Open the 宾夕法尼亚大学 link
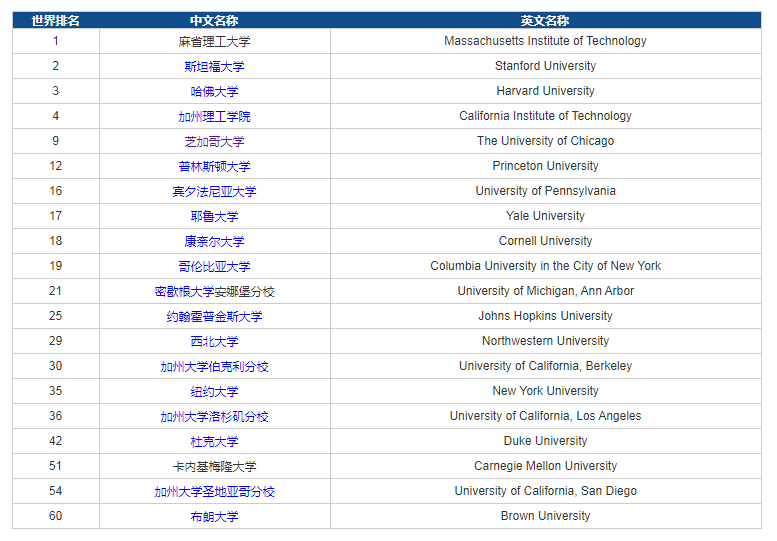 [214, 191]
